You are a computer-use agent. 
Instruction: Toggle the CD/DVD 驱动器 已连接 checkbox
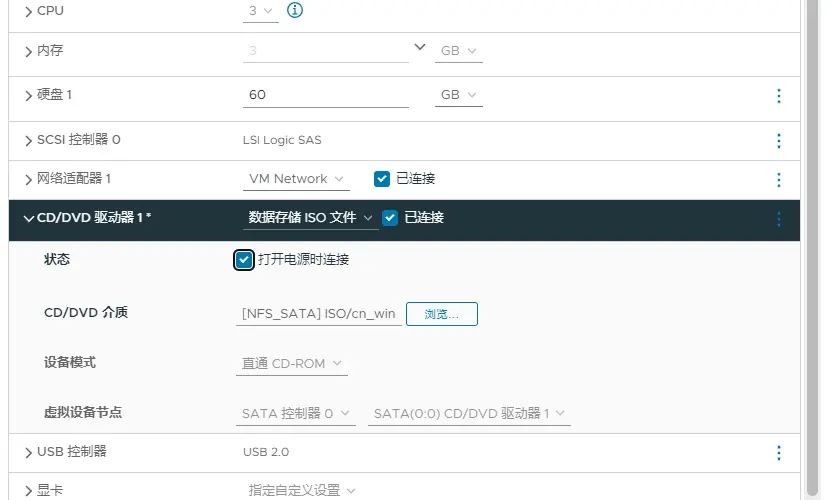click(390, 218)
